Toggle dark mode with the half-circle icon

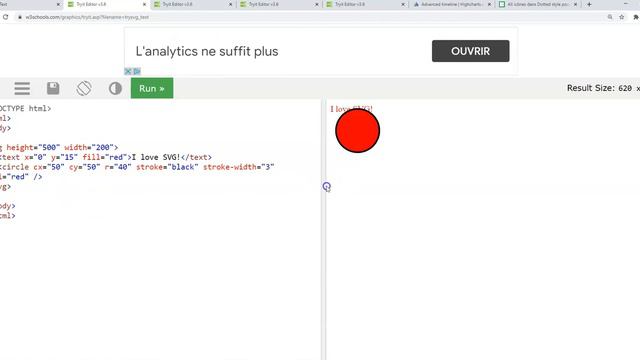[x=115, y=88]
